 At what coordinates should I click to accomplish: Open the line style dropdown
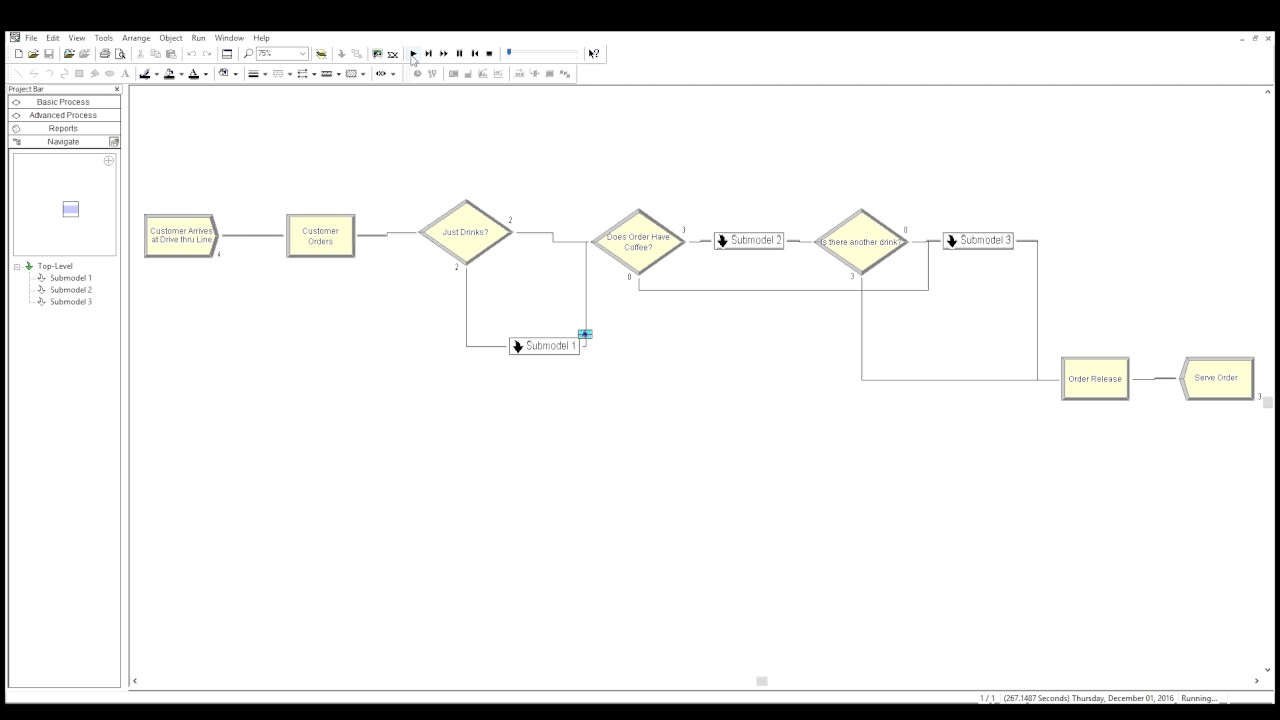[290, 74]
